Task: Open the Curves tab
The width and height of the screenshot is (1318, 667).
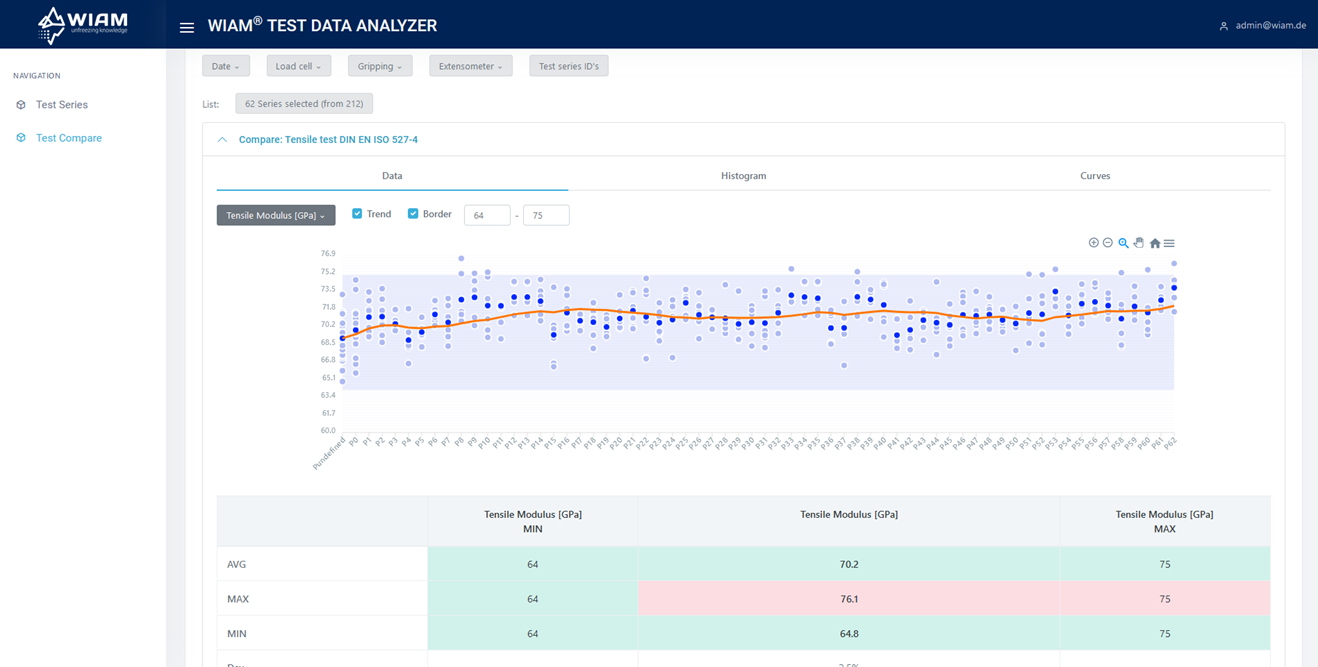Action: pyautogui.click(x=1095, y=176)
